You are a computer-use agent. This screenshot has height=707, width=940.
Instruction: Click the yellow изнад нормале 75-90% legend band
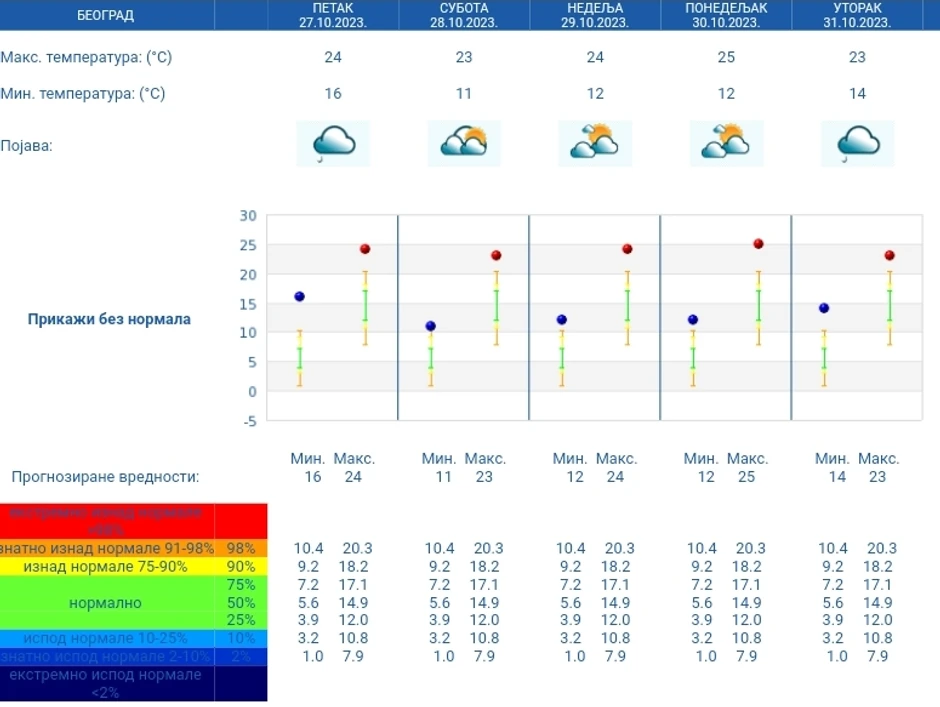point(105,567)
